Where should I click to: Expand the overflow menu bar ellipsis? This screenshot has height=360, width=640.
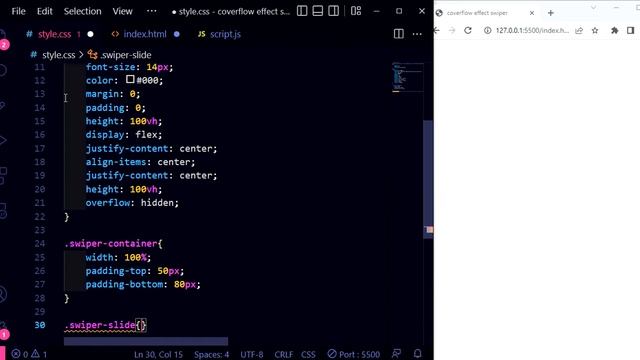point(151,11)
